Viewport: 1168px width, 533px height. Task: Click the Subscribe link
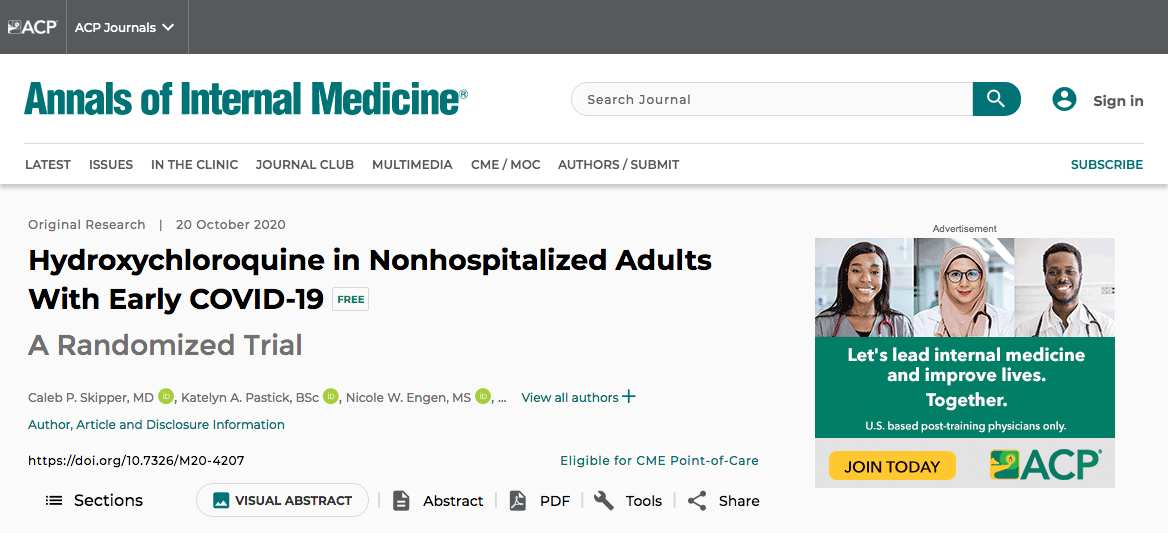(1106, 165)
